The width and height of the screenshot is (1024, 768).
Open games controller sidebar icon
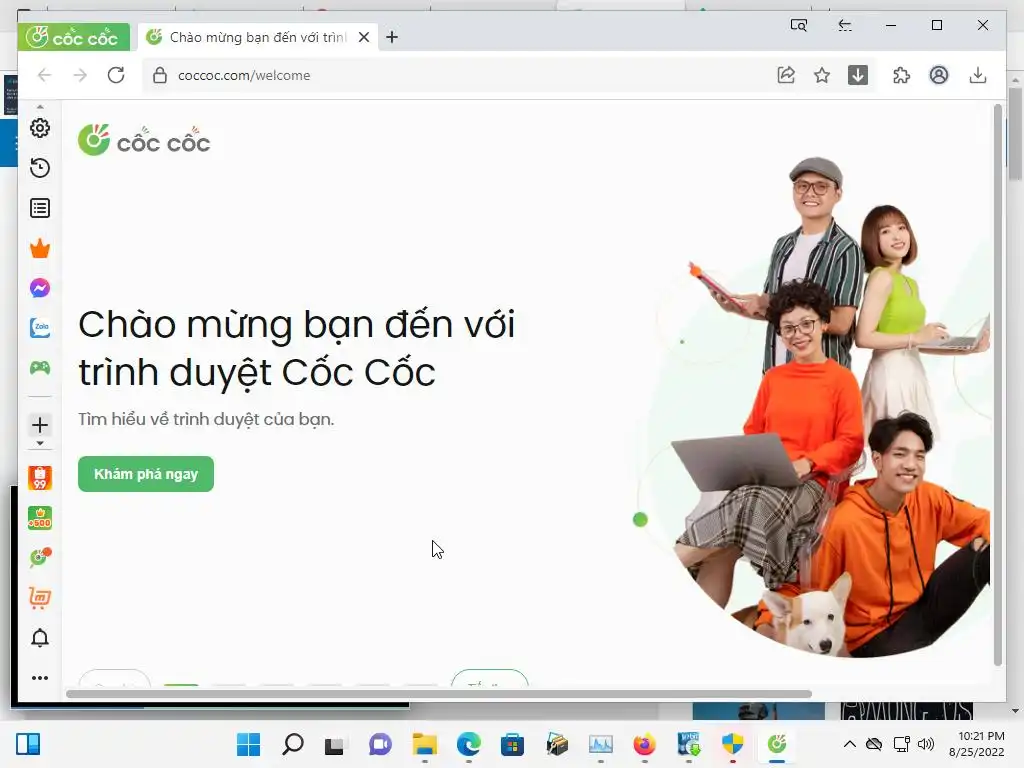click(40, 368)
